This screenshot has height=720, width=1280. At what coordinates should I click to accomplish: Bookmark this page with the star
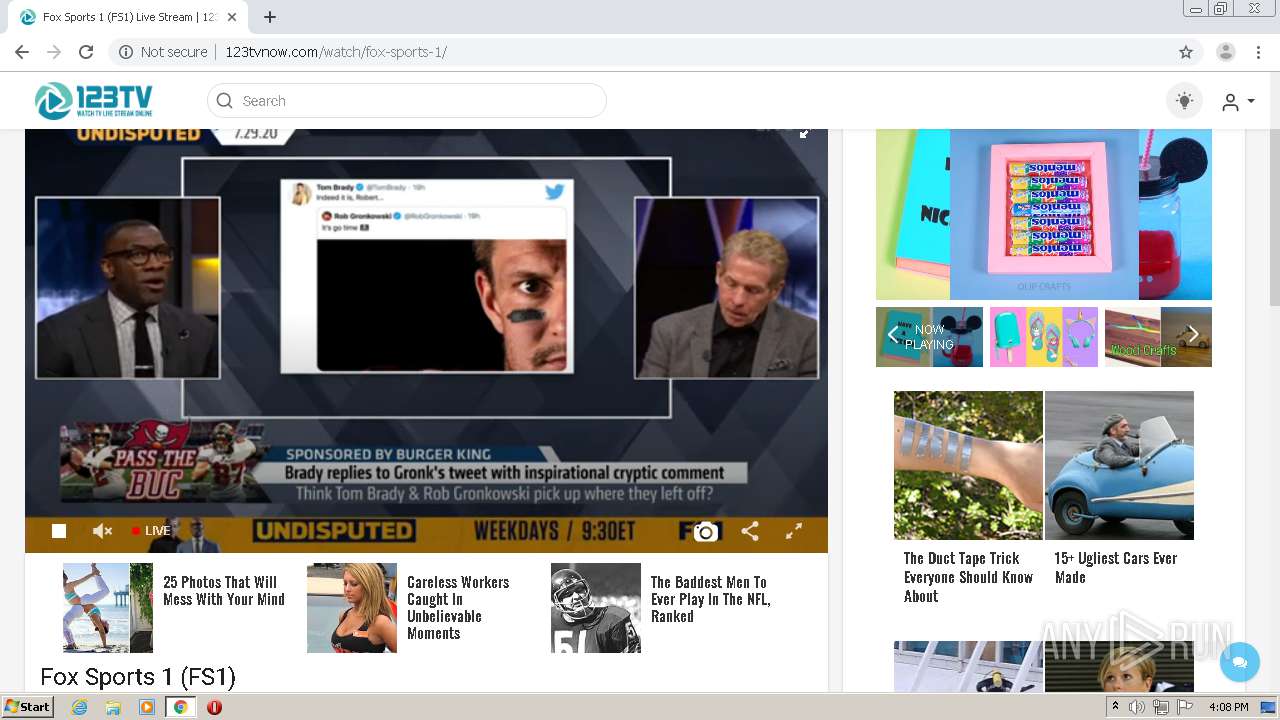coord(1186,52)
